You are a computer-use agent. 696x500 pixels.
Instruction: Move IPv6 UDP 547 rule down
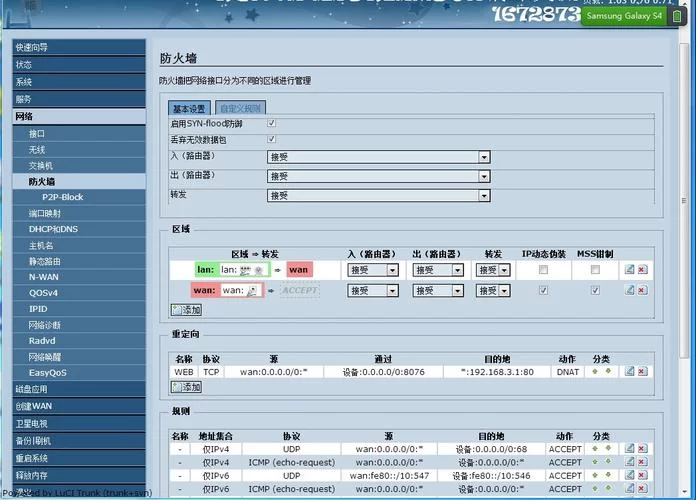click(x=608, y=475)
